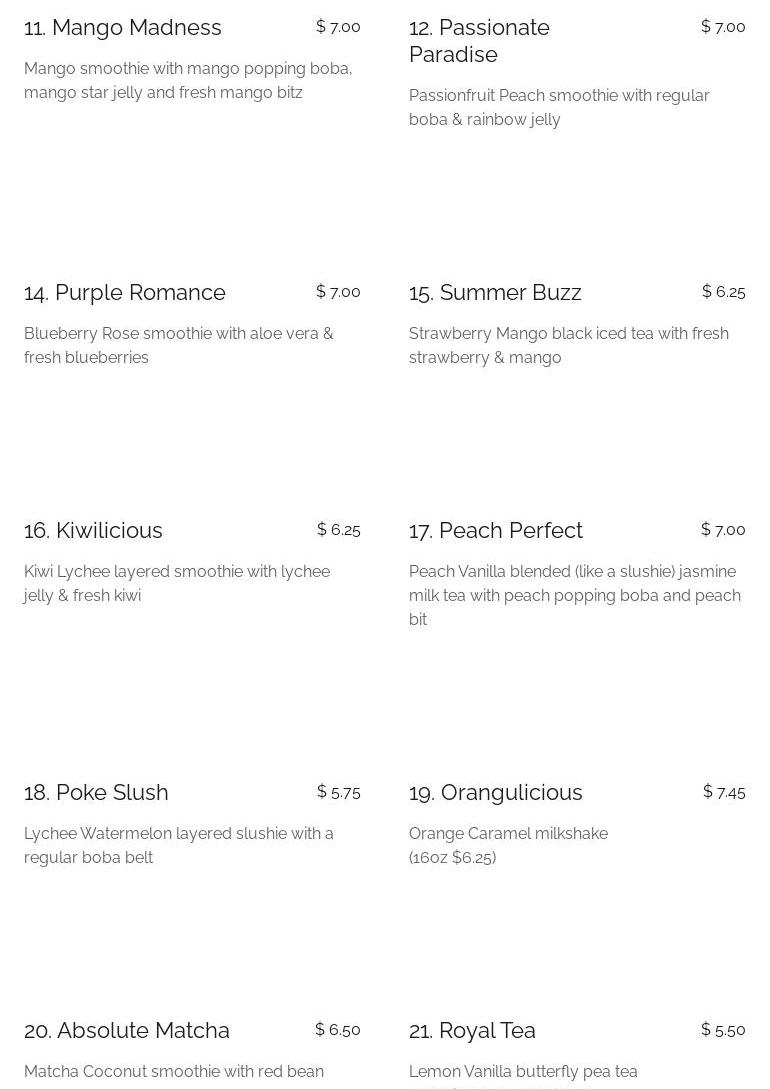
Task: Click the Peach Perfect heading
Action: (x=496, y=531)
